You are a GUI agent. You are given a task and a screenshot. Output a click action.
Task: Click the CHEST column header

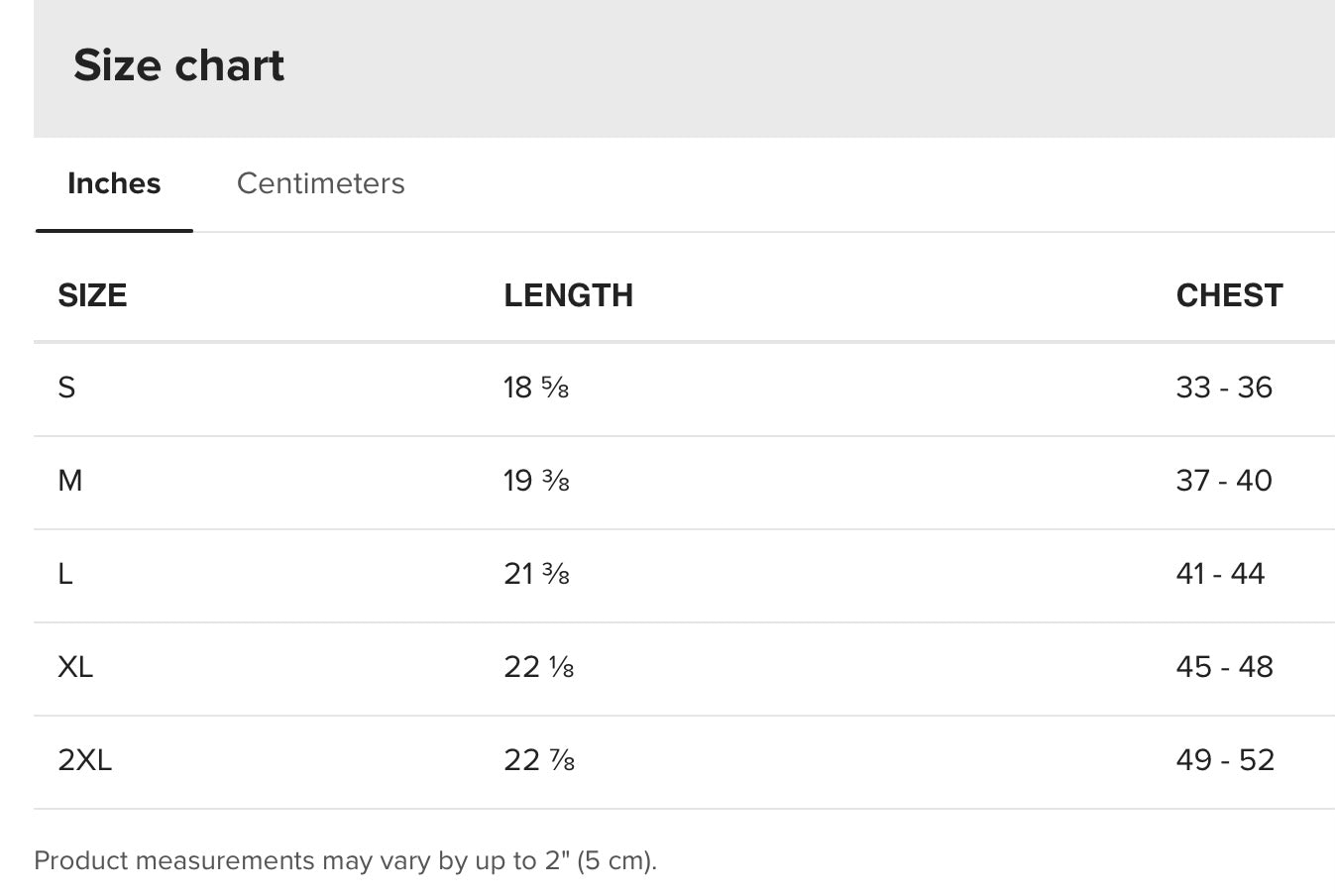[1229, 295]
